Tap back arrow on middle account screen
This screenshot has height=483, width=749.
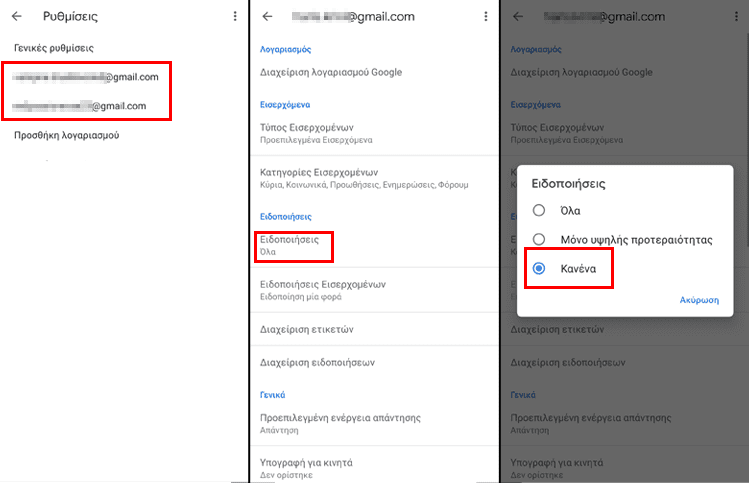point(268,17)
